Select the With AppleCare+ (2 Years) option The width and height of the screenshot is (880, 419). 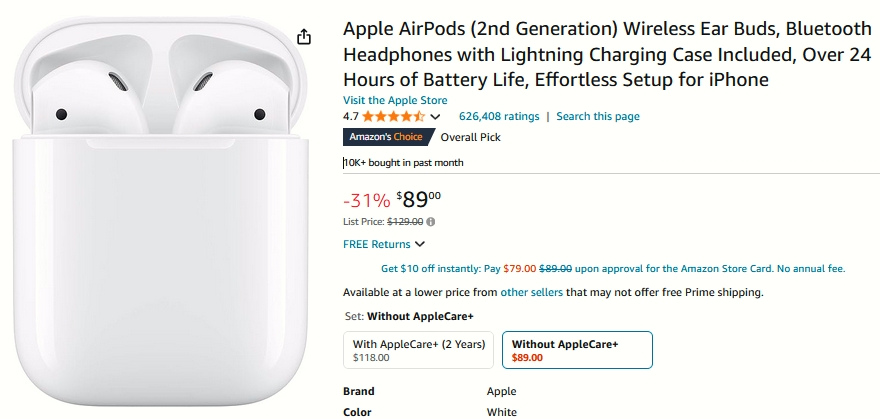[419, 350]
